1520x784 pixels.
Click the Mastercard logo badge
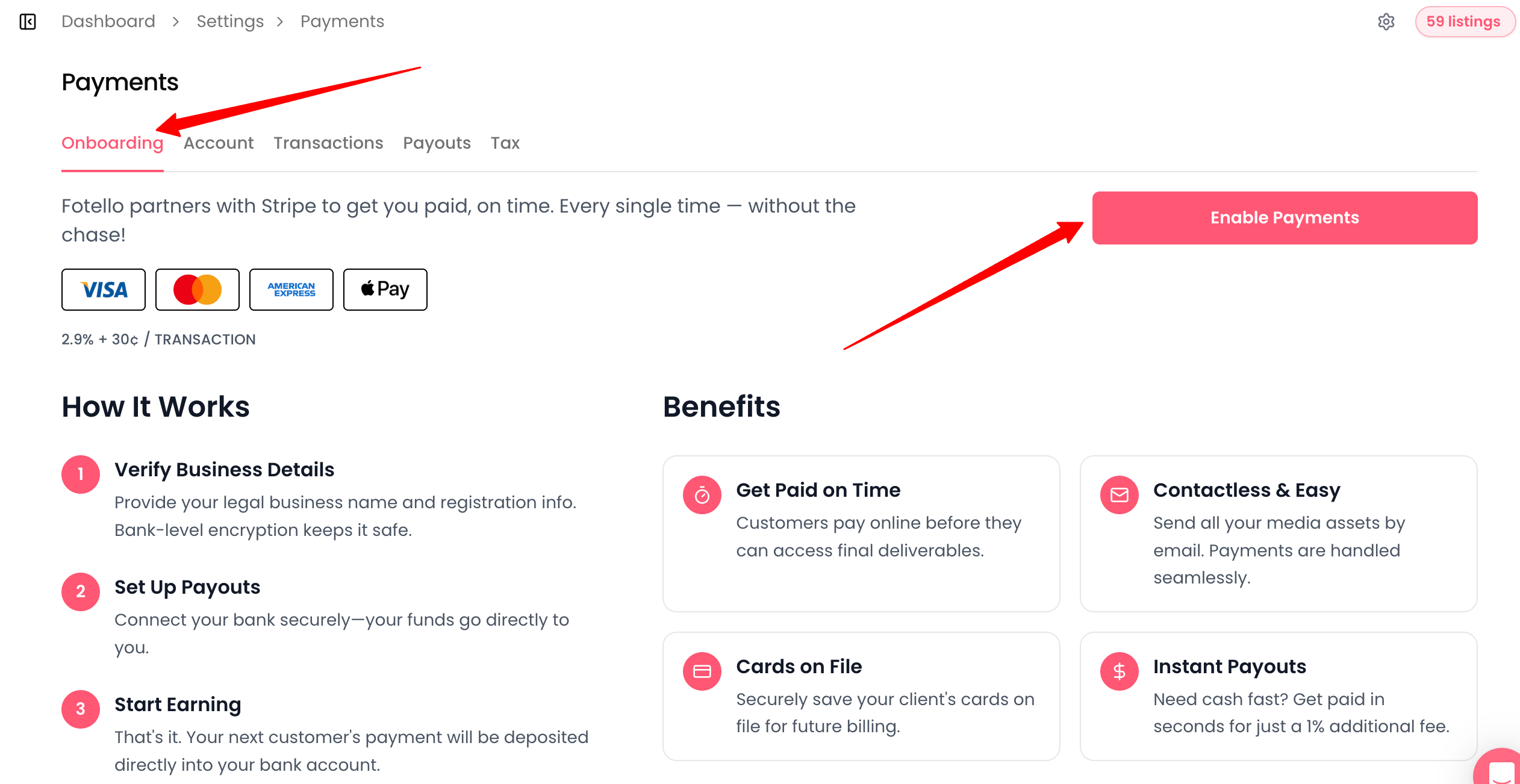tap(198, 290)
